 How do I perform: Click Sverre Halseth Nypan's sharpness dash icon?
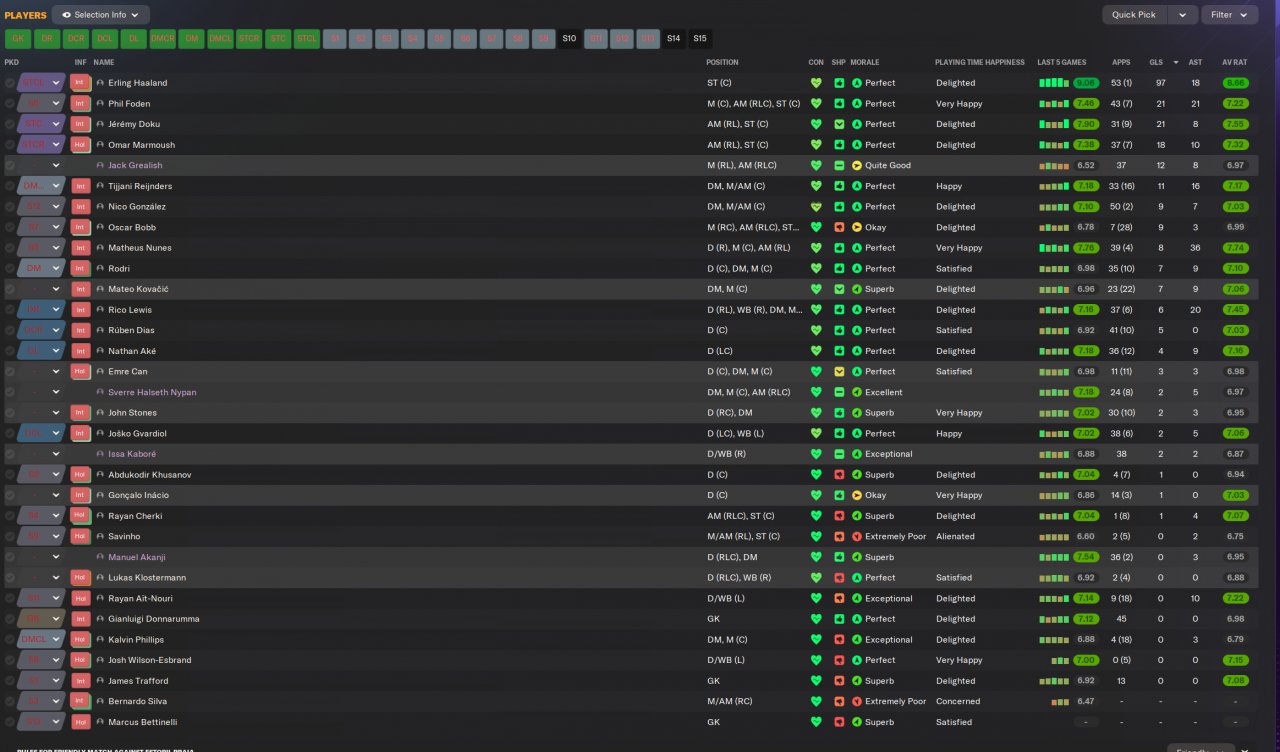tap(840, 392)
